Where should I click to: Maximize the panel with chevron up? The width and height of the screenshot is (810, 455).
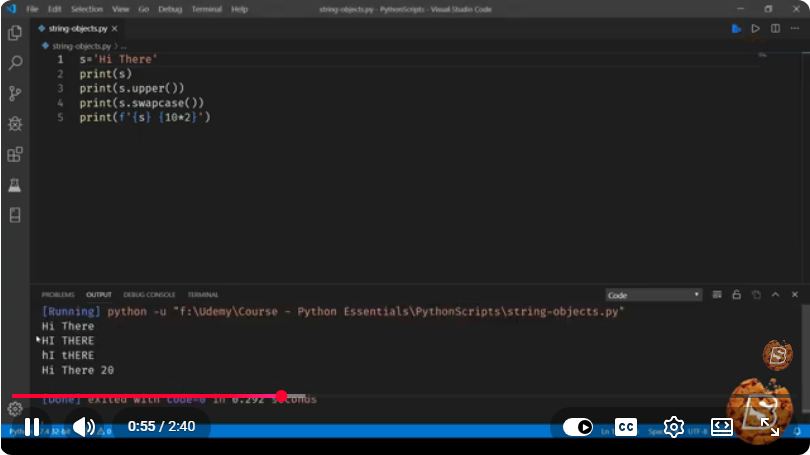[x=775, y=295]
